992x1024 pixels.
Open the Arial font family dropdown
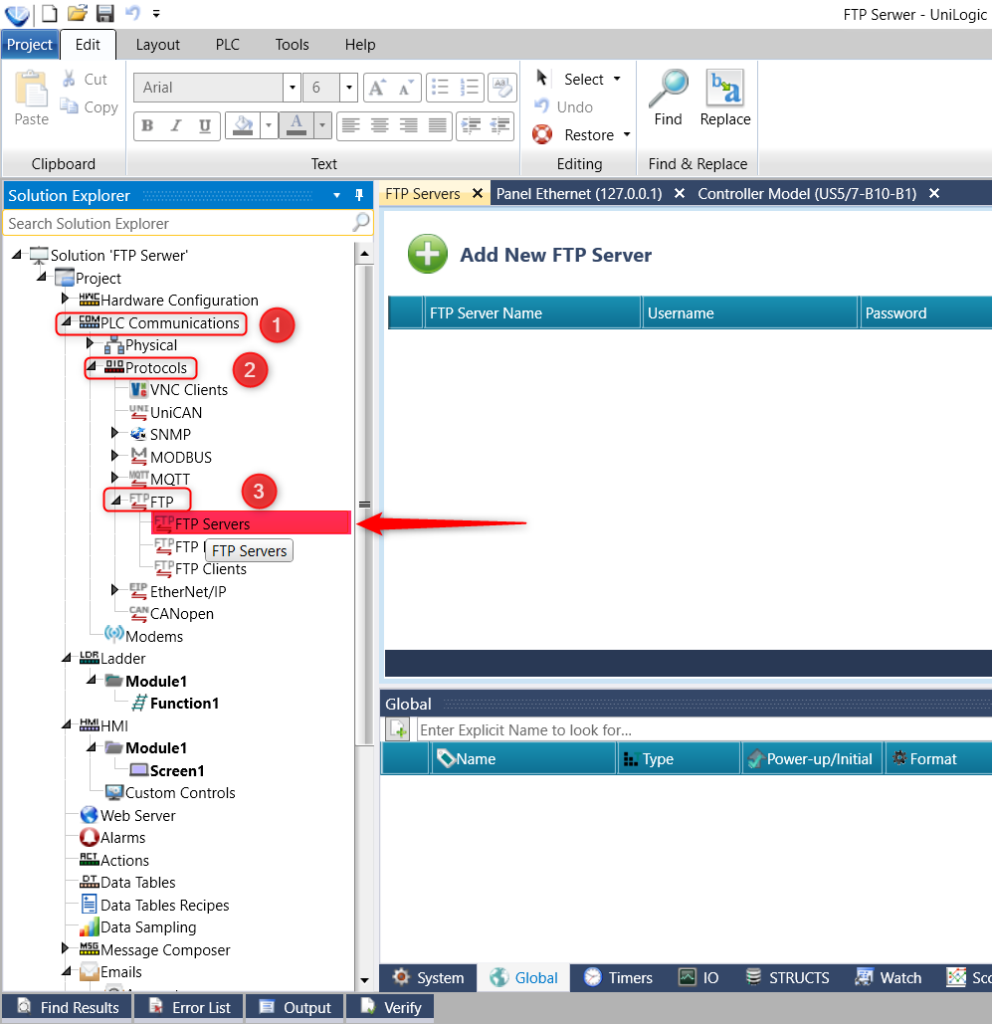(x=292, y=88)
